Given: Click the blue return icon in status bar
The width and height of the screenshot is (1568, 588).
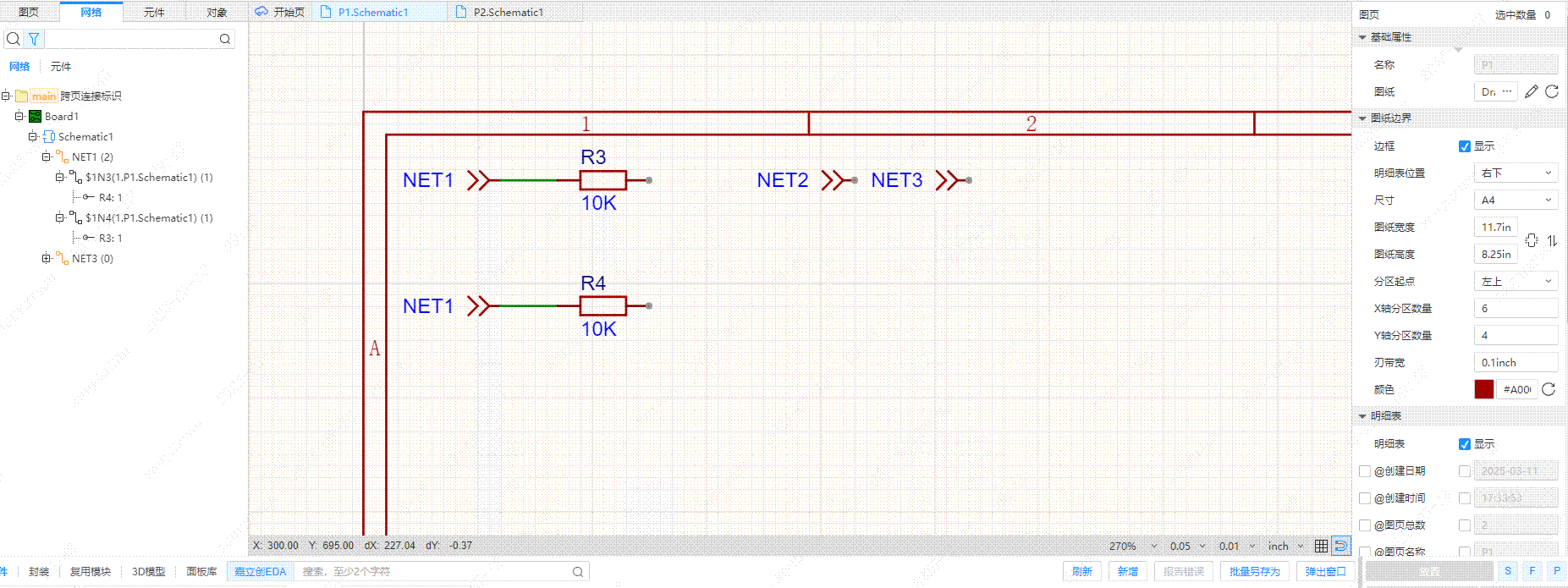Looking at the screenshot, I should point(1340,546).
